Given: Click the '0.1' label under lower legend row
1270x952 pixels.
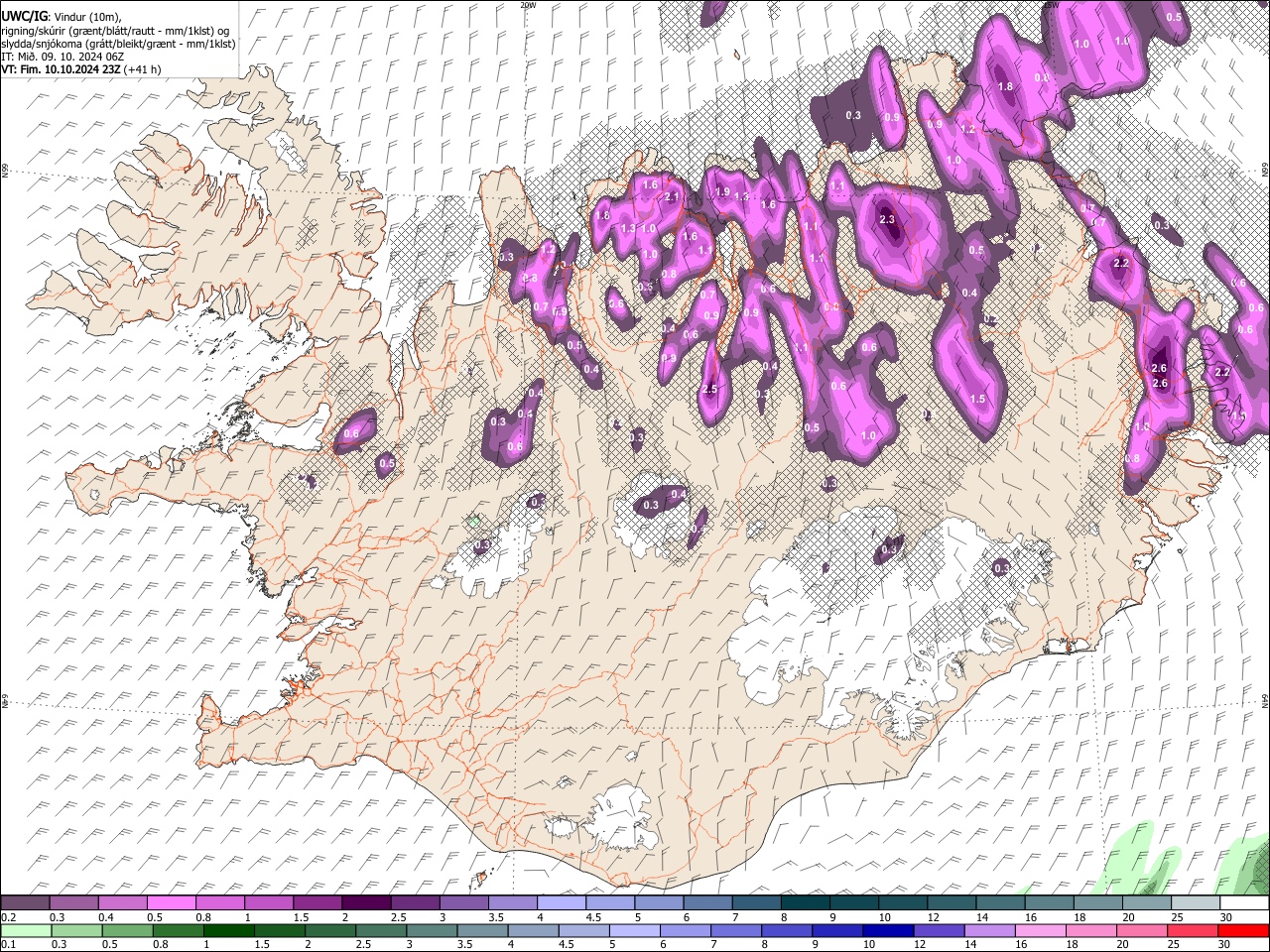Looking at the screenshot, I should (x=9, y=944).
